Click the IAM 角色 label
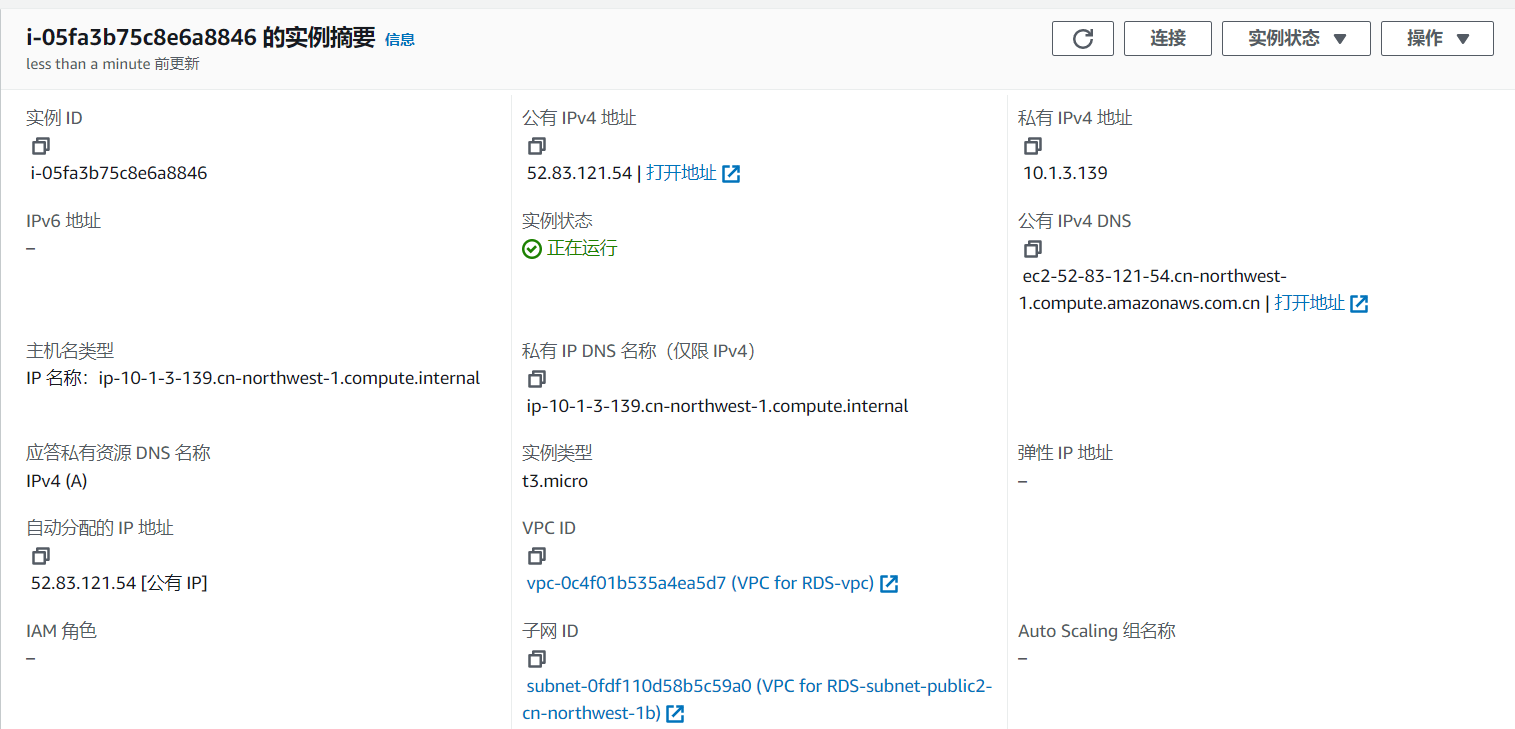This screenshot has height=729, width=1515. pos(61,631)
